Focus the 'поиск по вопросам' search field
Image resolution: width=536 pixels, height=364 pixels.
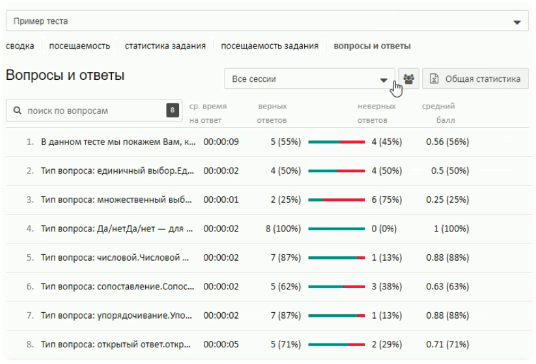(x=94, y=110)
